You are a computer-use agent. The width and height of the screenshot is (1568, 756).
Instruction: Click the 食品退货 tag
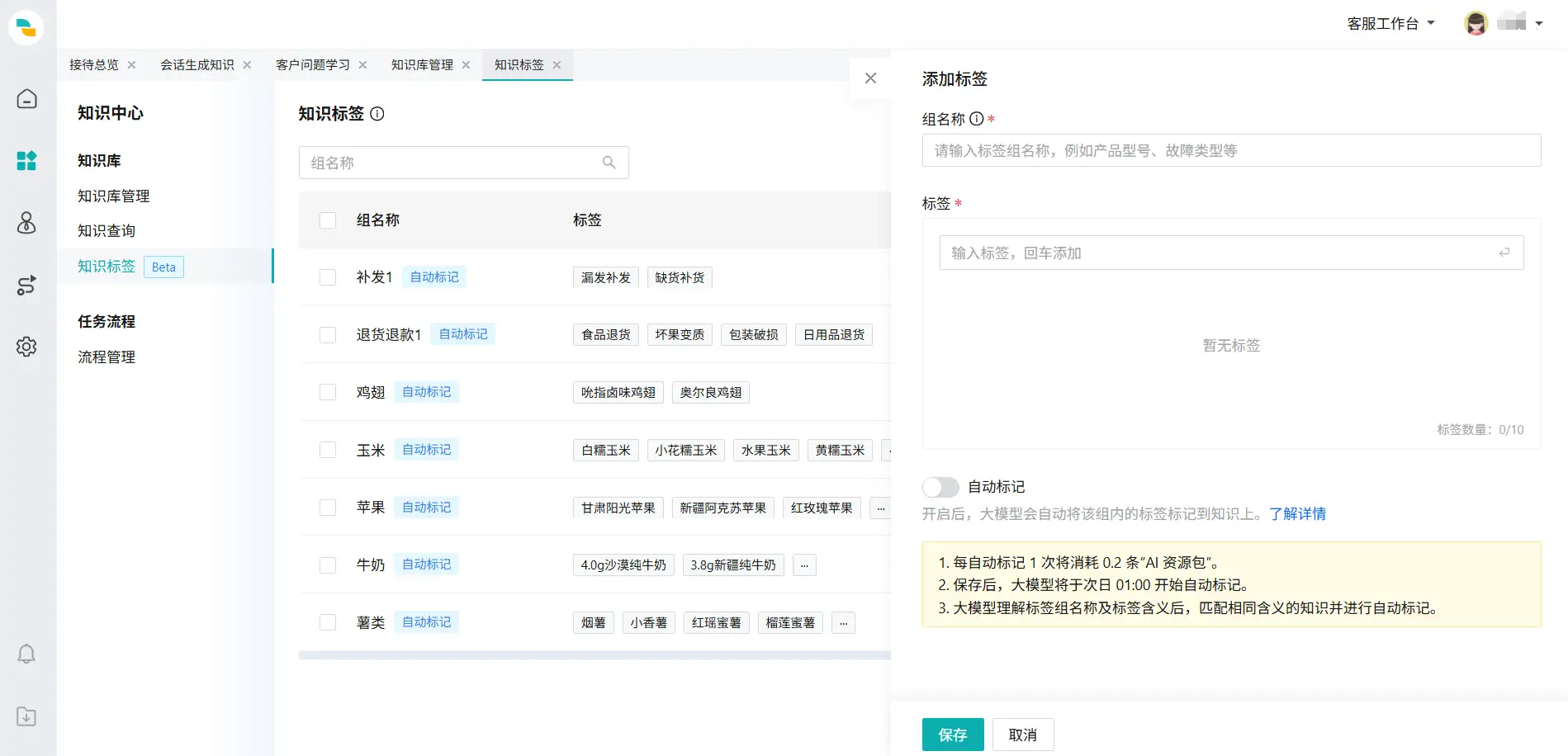click(x=606, y=335)
